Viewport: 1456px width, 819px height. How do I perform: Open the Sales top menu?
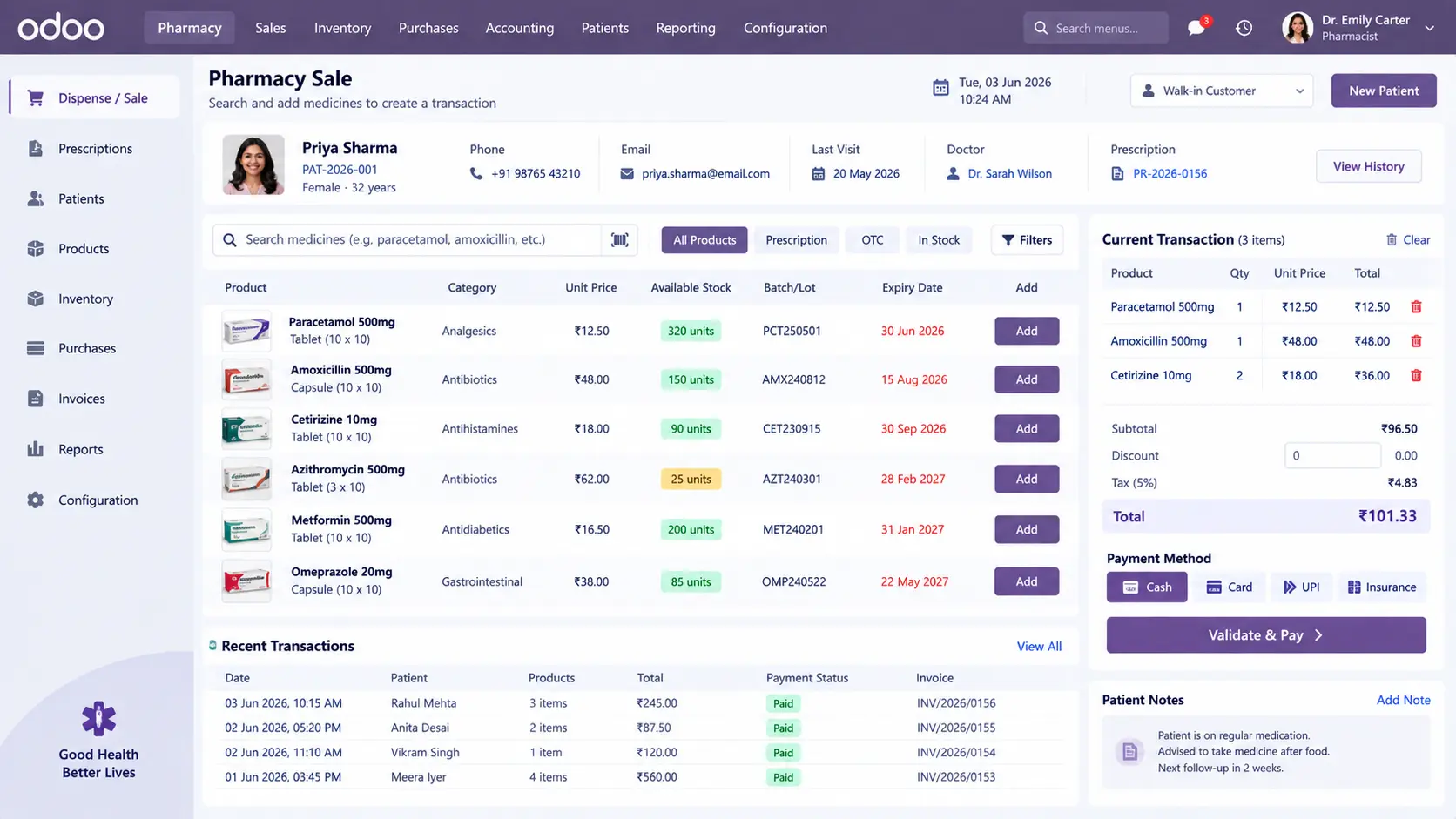[270, 28]
